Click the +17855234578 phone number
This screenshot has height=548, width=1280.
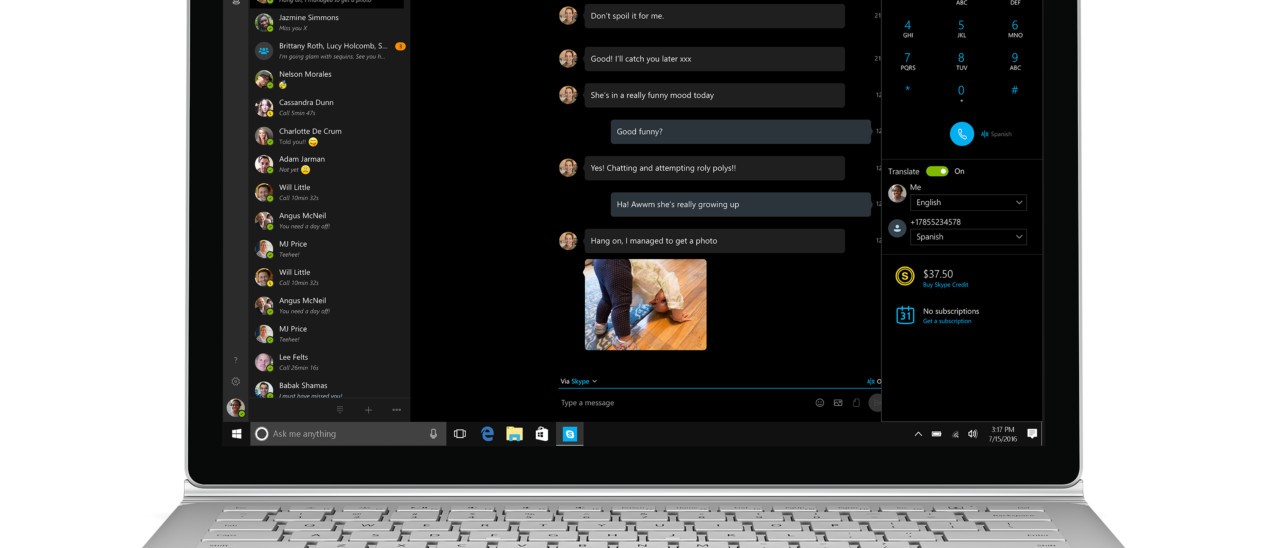[x=935, y=222]
